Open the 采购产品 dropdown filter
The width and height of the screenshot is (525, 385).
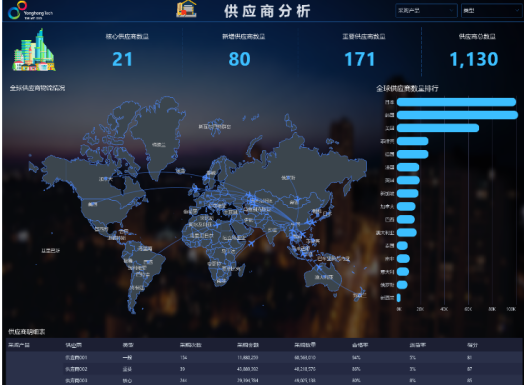click(x=426, y=11)
